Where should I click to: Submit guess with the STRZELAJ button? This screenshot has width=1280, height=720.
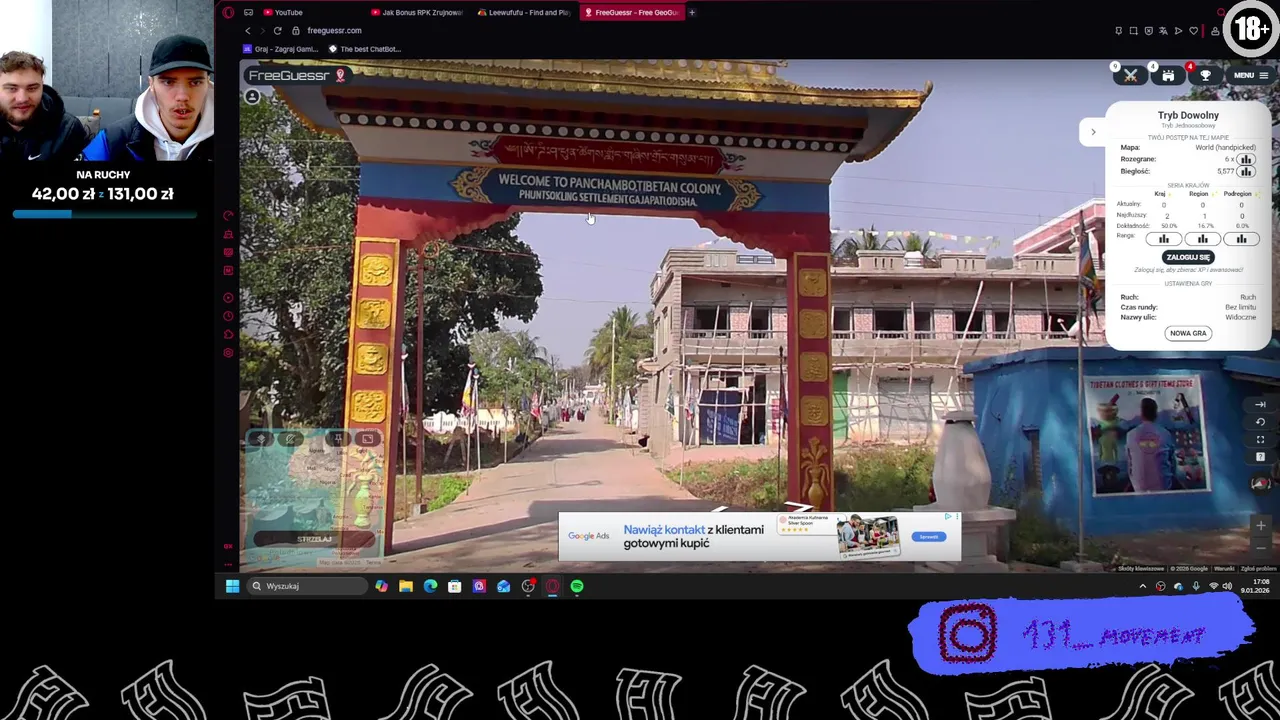tap(314, 539)
